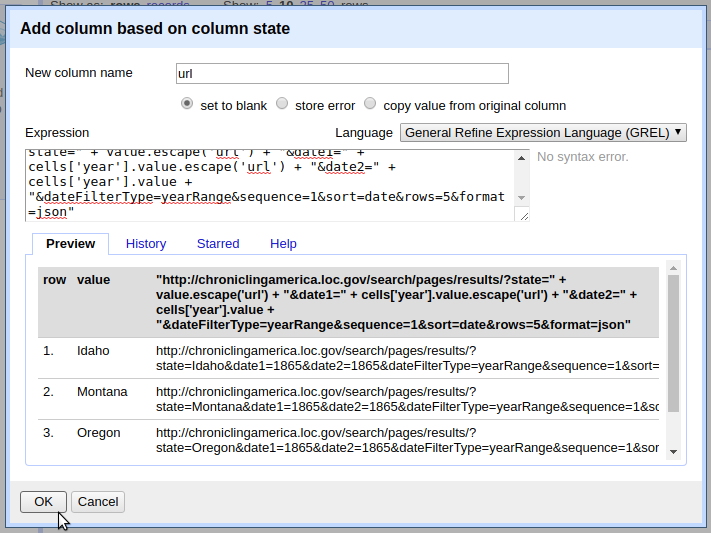Grab the expression box resize handle

click(524, 215)
